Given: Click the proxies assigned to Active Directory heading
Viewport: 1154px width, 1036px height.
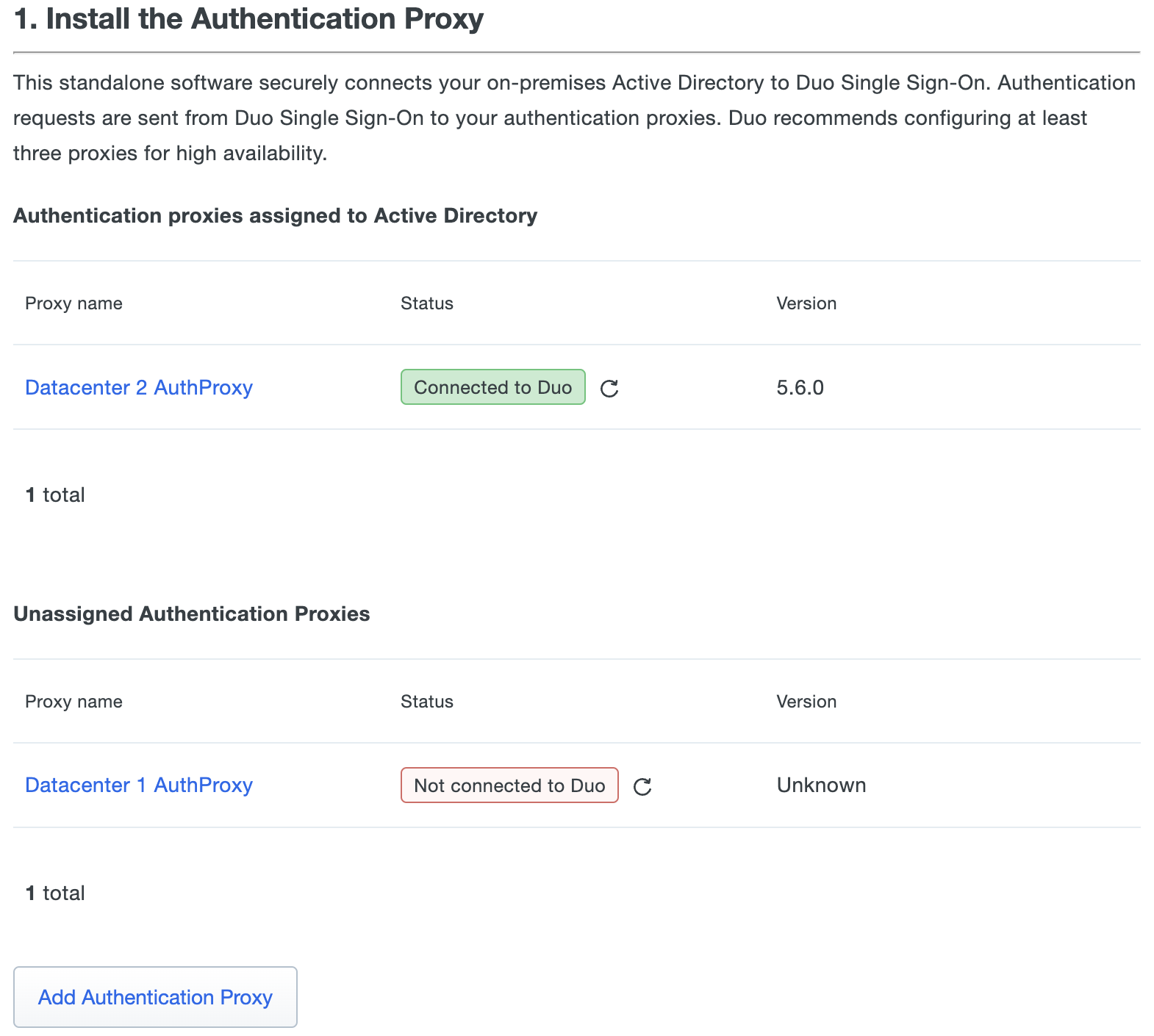Looking at the screenshot, I should coord(275,215).
